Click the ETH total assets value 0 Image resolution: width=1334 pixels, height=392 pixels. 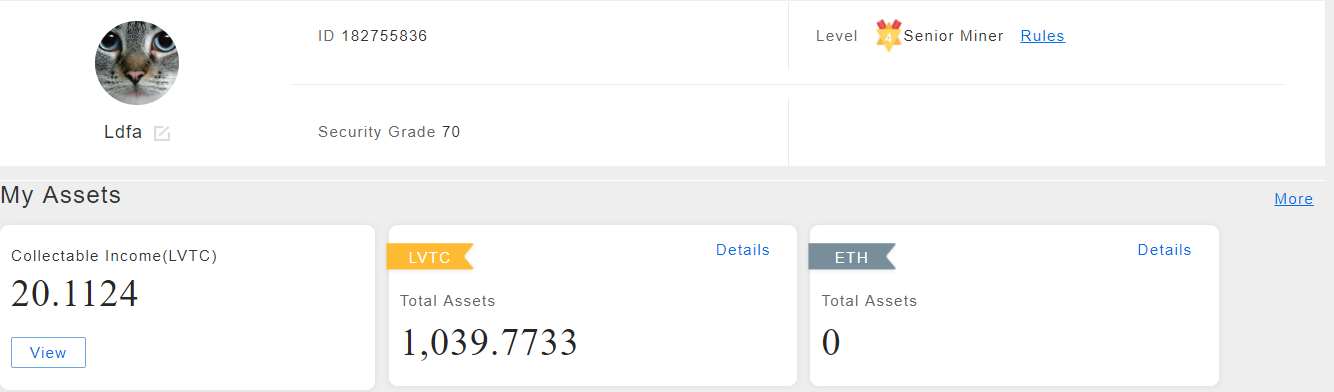coord(831,343)
